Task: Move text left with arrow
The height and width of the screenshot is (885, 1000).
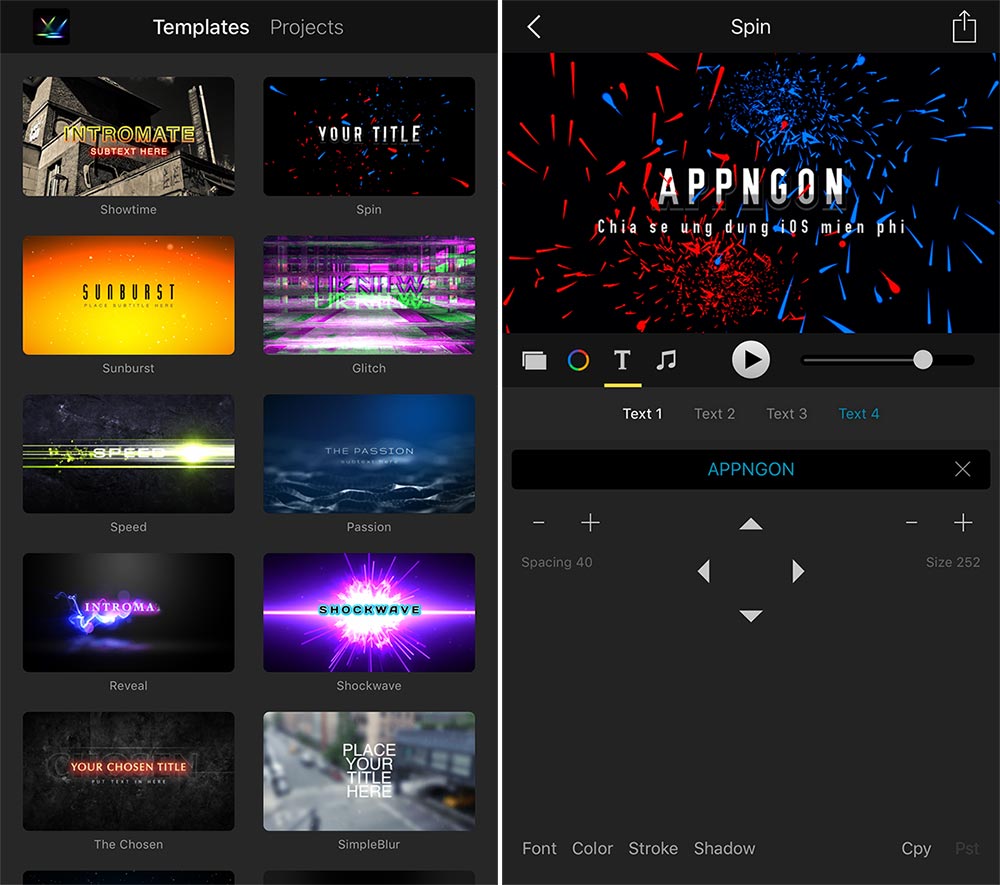Action: [x=704, y=571]
